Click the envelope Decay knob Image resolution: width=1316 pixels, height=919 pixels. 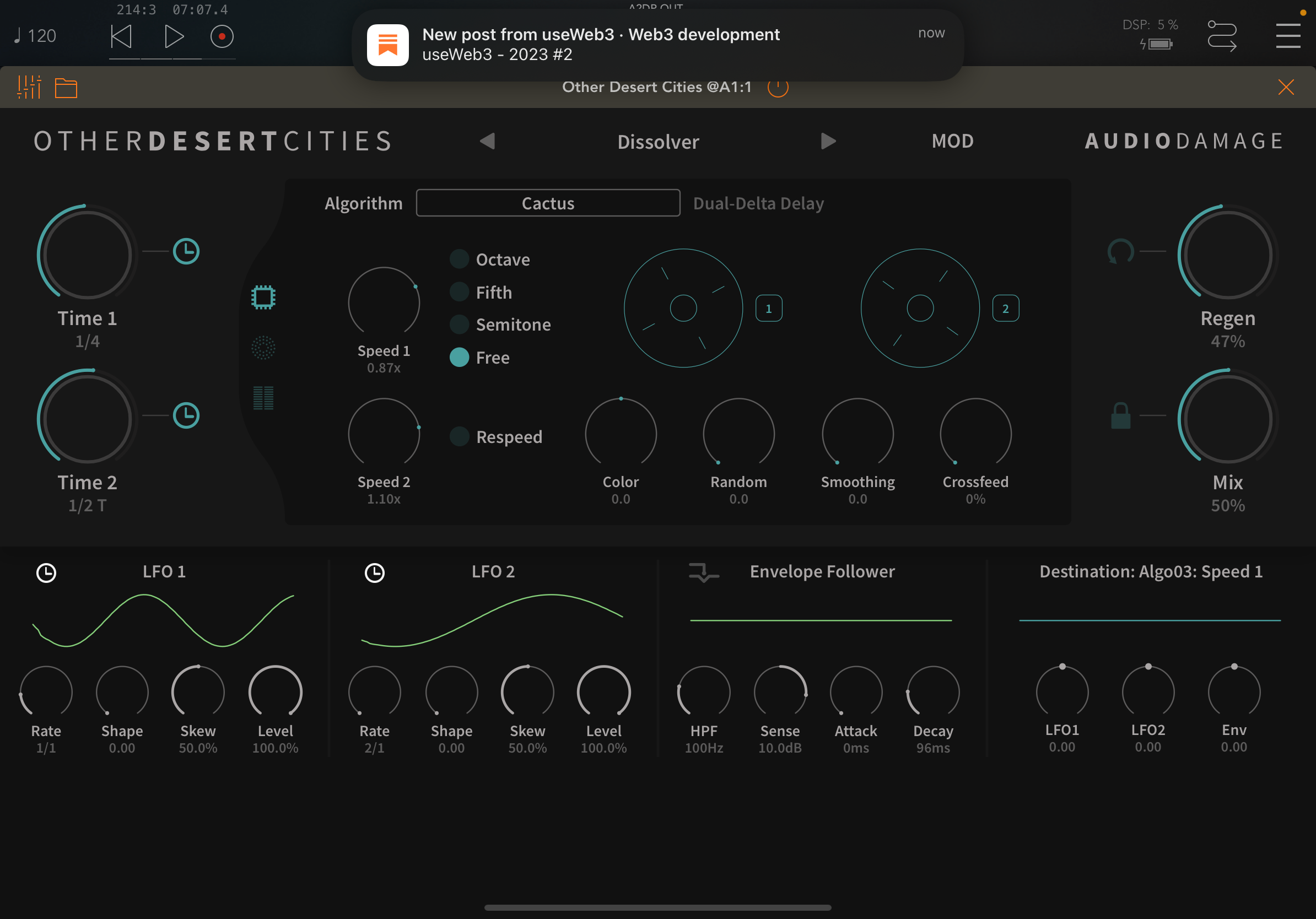point(933,691)
